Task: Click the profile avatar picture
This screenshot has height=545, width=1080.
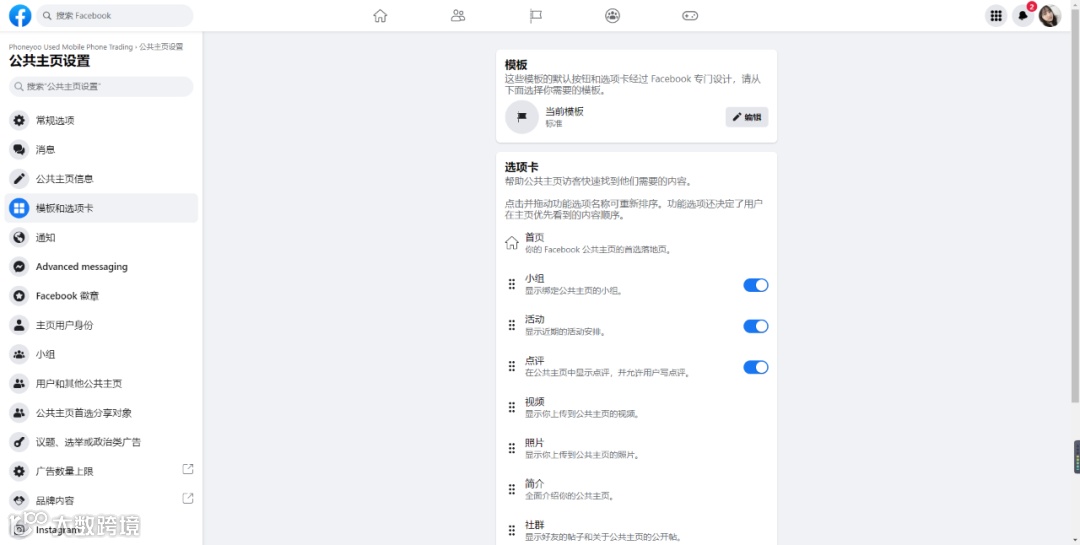Action: pyautogui.click(x=1050, y=16)
